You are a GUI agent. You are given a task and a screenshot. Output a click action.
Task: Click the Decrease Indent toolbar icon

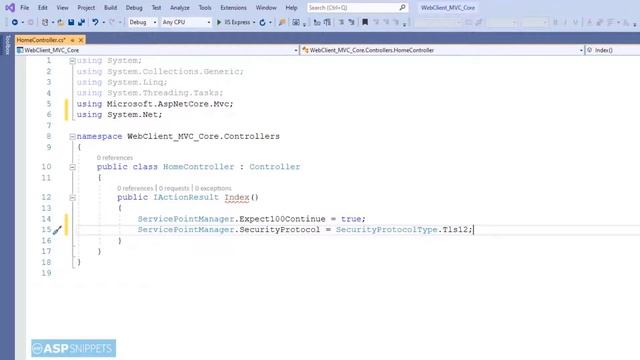(317, 22)
